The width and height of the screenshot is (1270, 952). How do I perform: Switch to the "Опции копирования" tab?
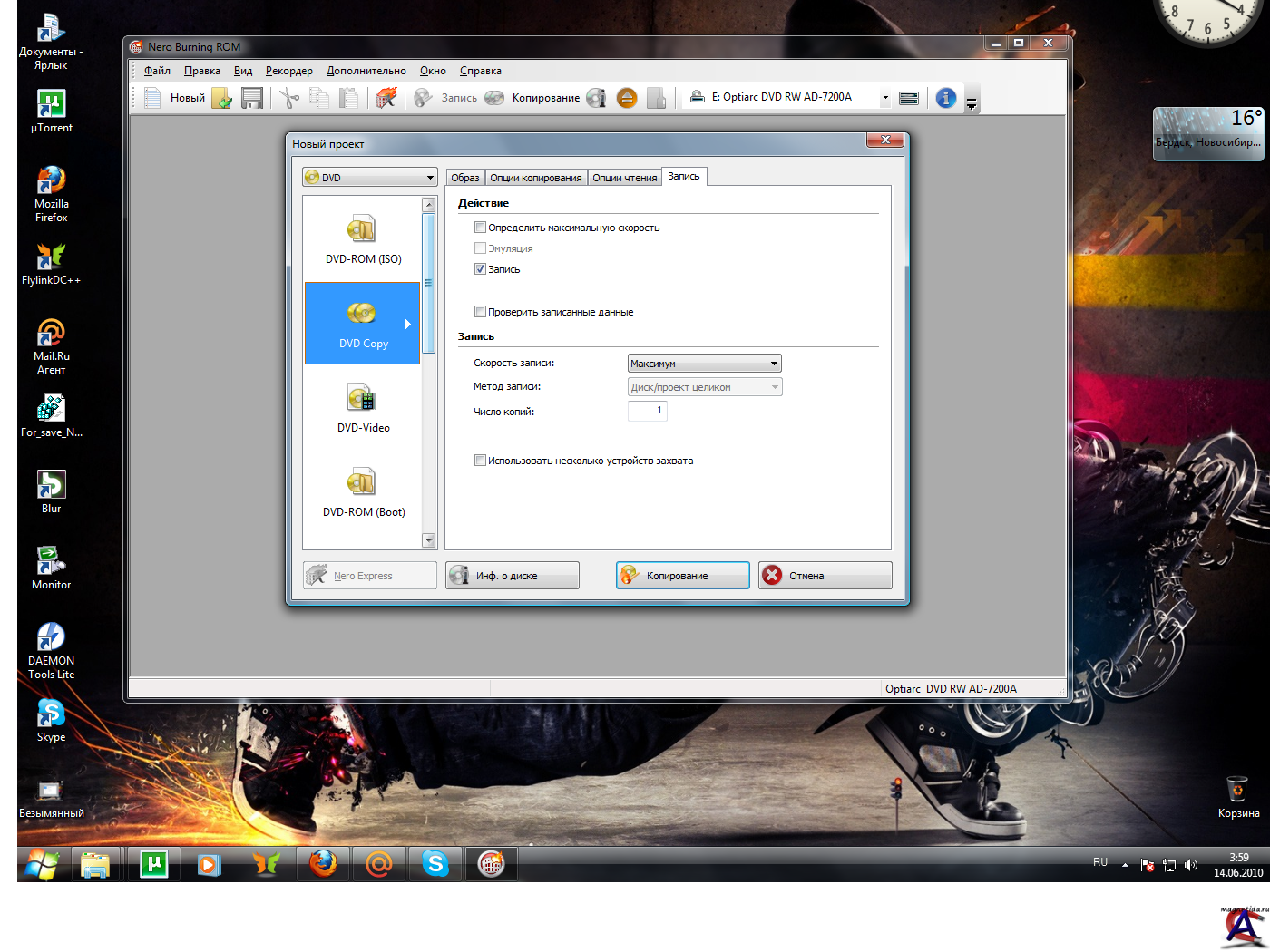pos(535,178)
